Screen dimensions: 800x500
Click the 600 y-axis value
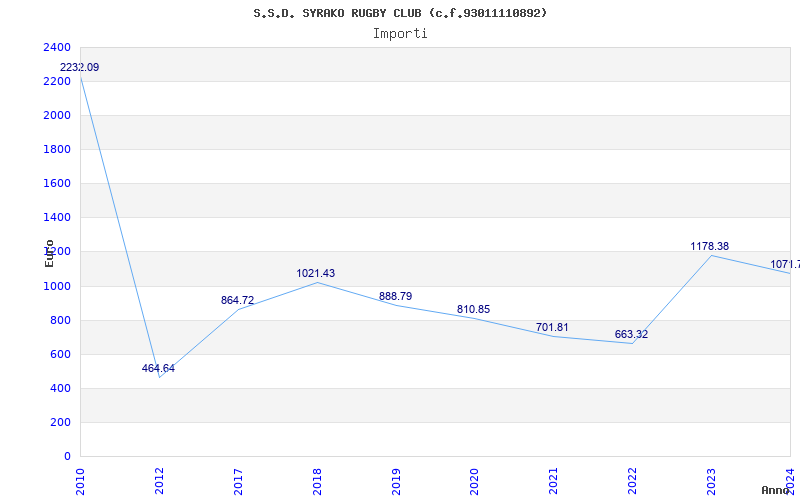[x=60, y=355]
